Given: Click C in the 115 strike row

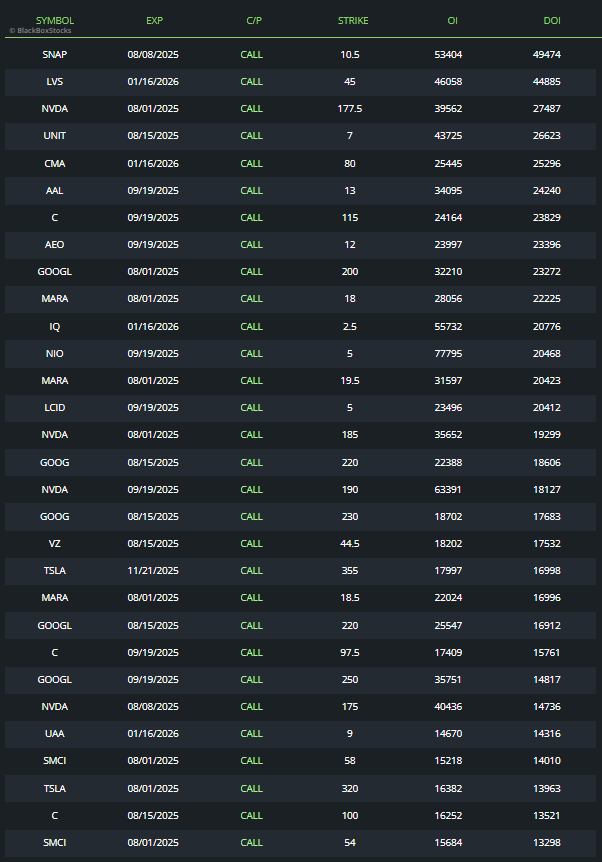Looking at the screenshot, I should (54, 217).
